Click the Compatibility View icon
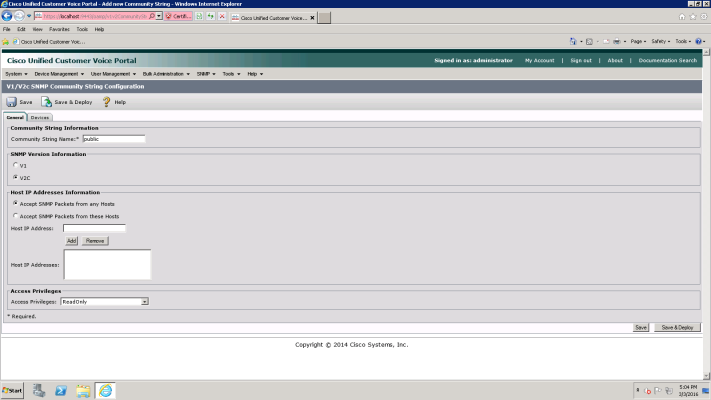 pos(199,16)
